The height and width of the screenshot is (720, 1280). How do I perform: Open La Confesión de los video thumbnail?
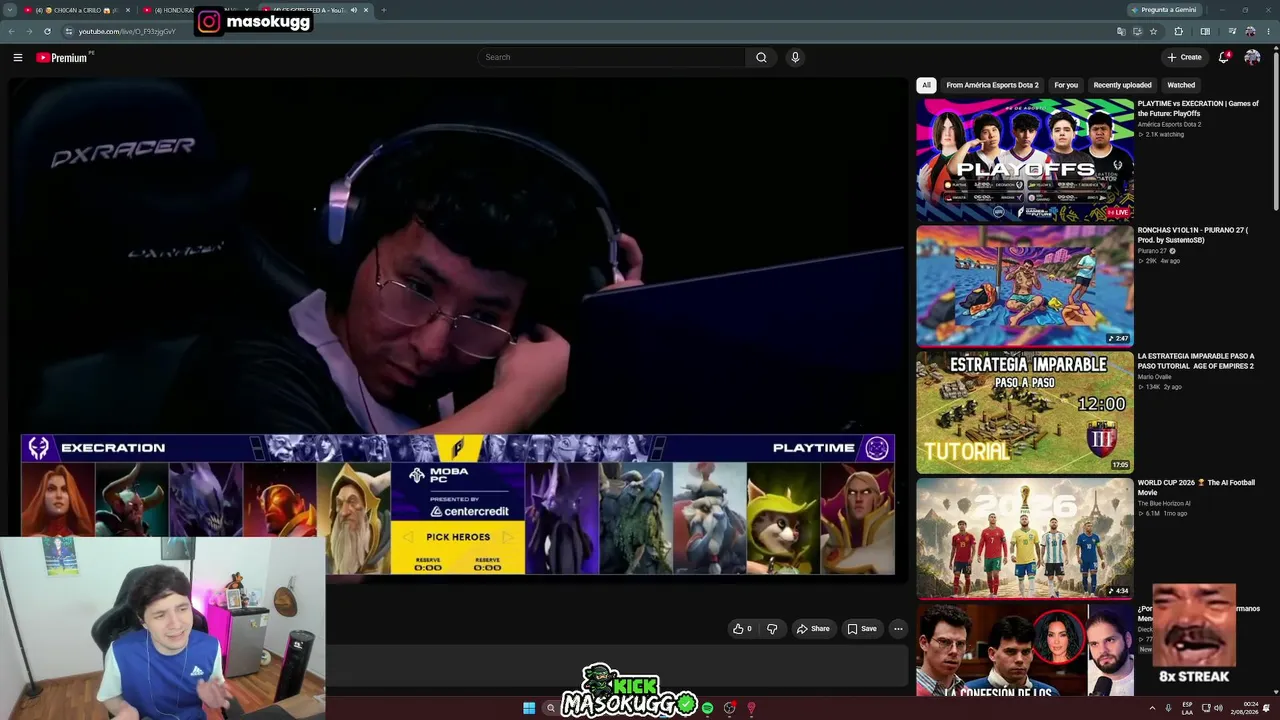1025,649
